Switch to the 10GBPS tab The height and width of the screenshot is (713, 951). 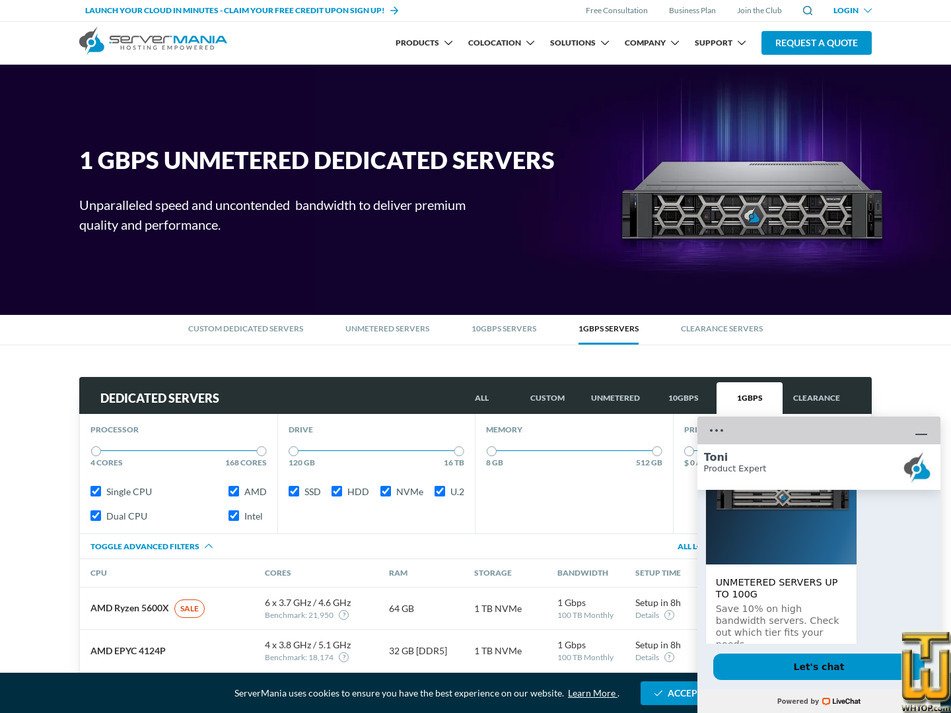684,397
